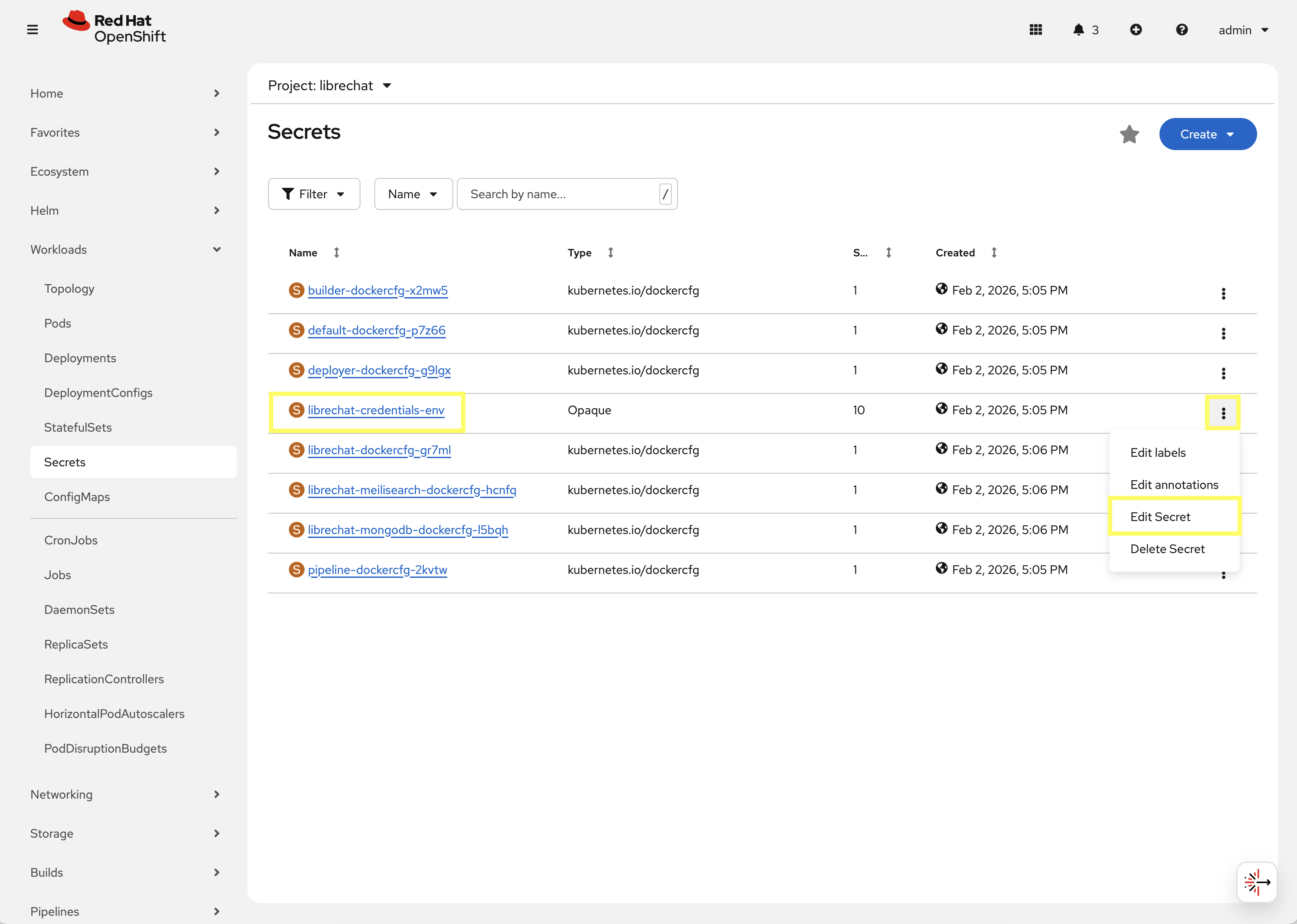Open the kebab menu for builder-dockercfg-x2mw5
Viewport: 1297px width, 924px height.
1223,294
